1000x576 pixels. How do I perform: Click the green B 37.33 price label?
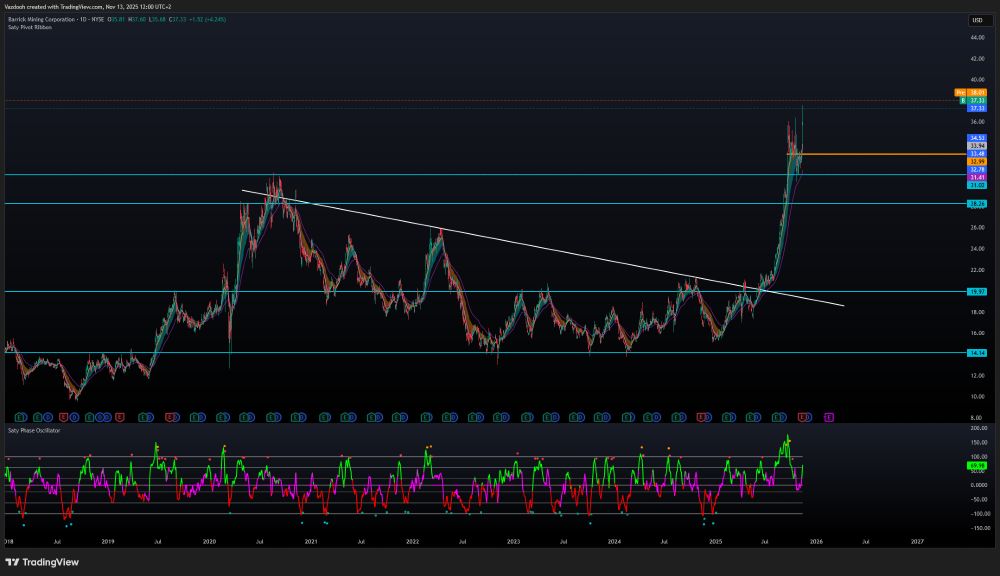click(973, 101)
